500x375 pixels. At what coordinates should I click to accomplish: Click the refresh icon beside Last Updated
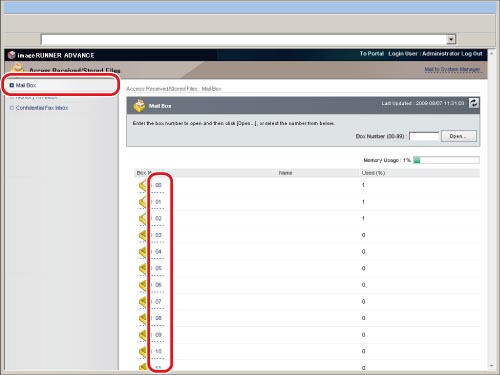[473, 103]
